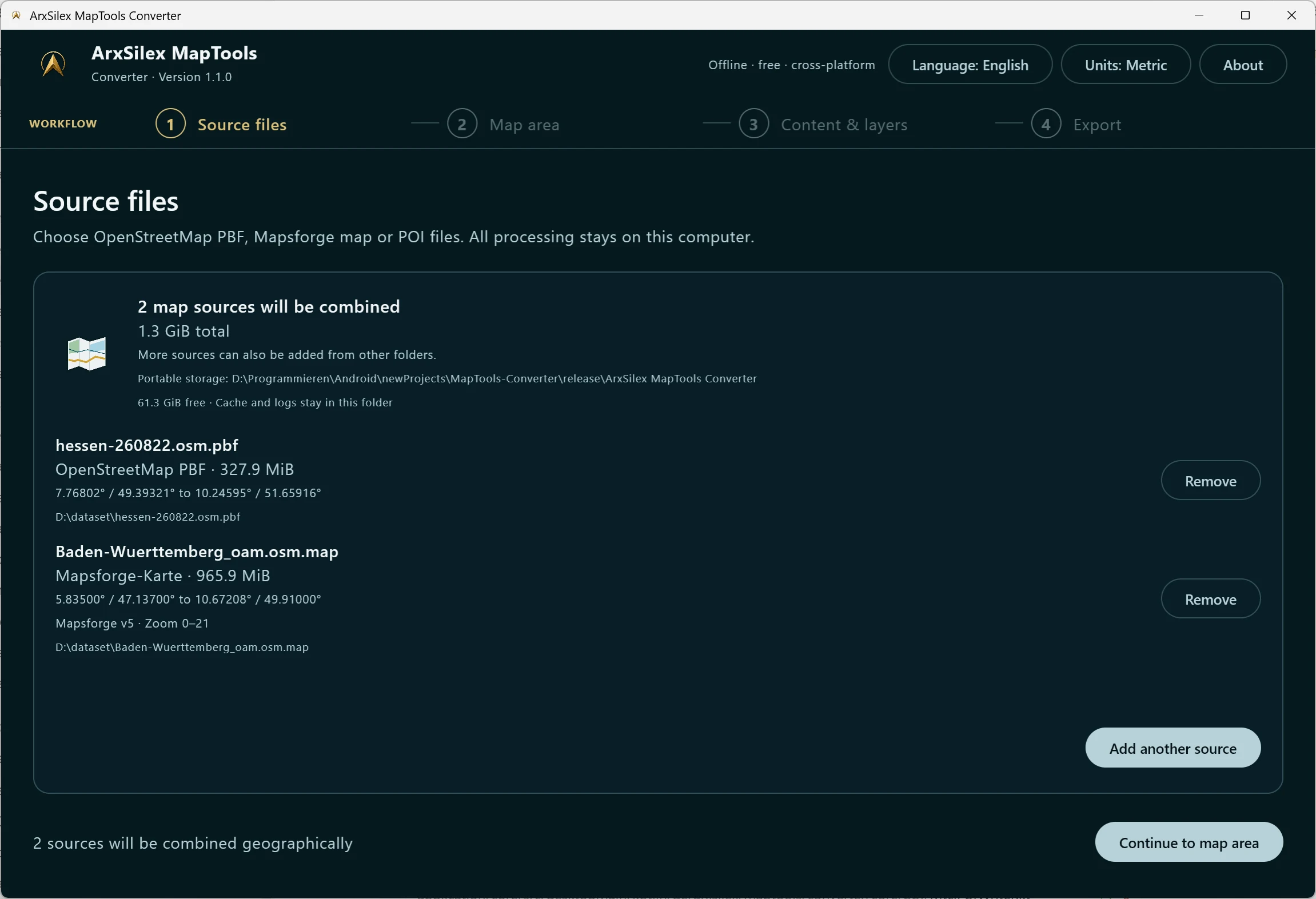Toggle the Units: Metric button
Screen dimensions: 1316x899
pos(1126,65)
